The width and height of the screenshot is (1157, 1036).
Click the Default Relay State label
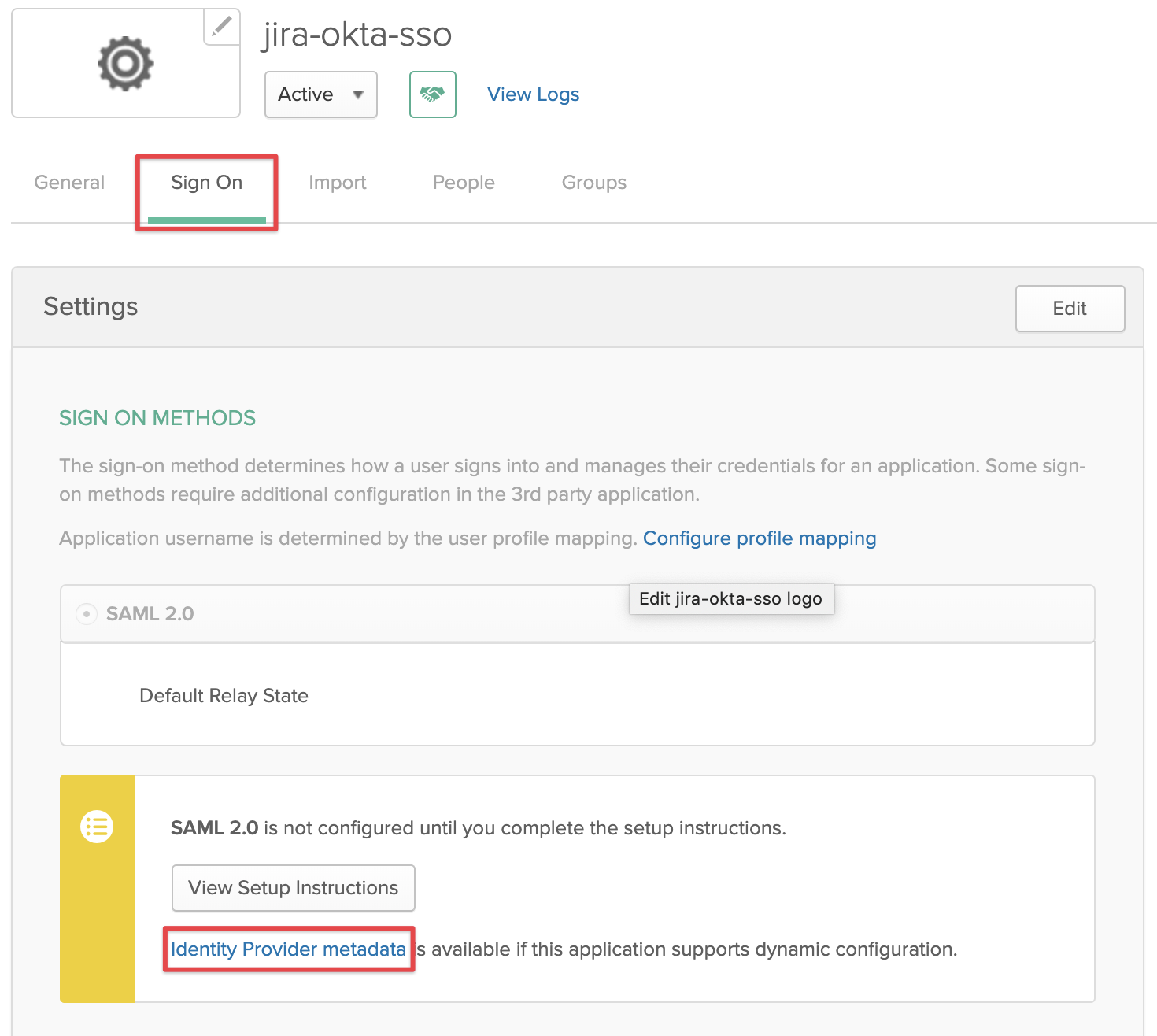[224, 696]
